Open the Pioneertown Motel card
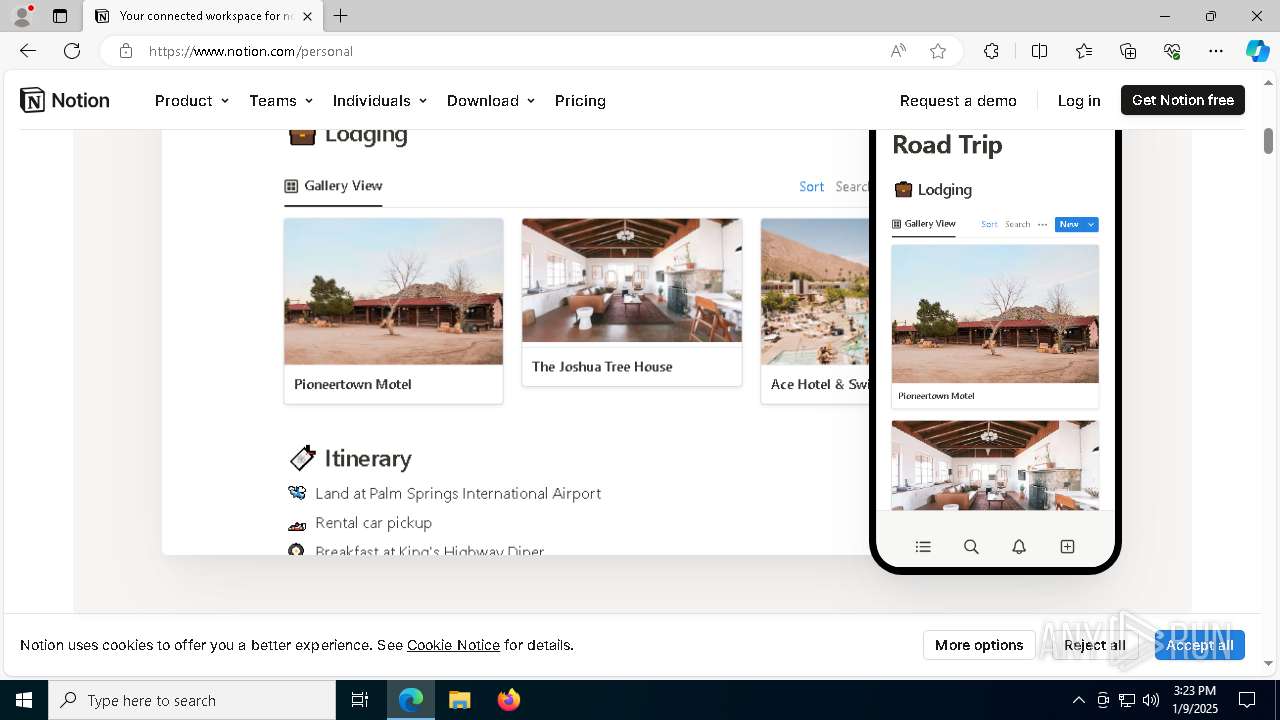The height and width of the screenshot is (720, 1280). click(x=393, y=311)
